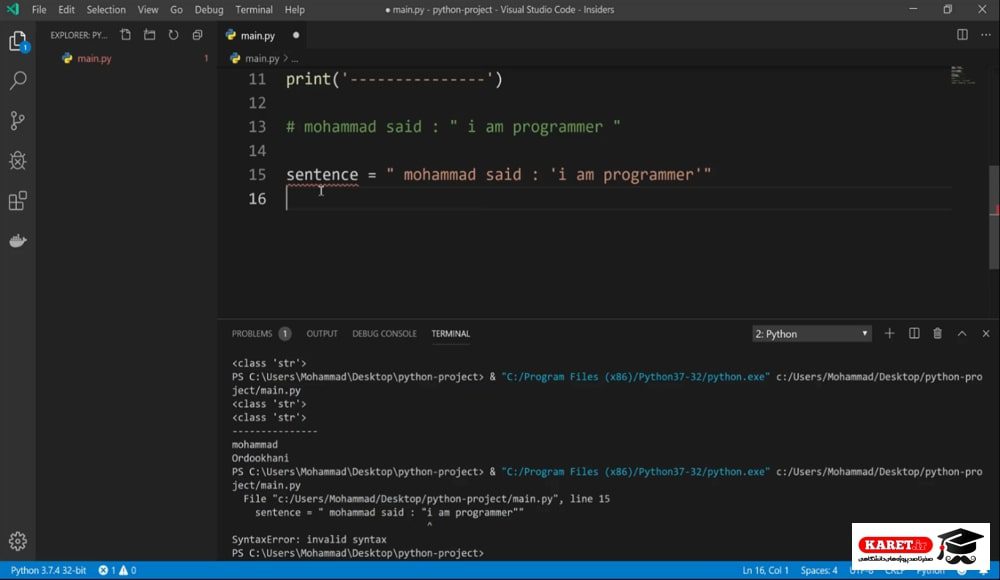1000x580 pixels.
Task: Open the View menu
Action: (x=148, y=10)
